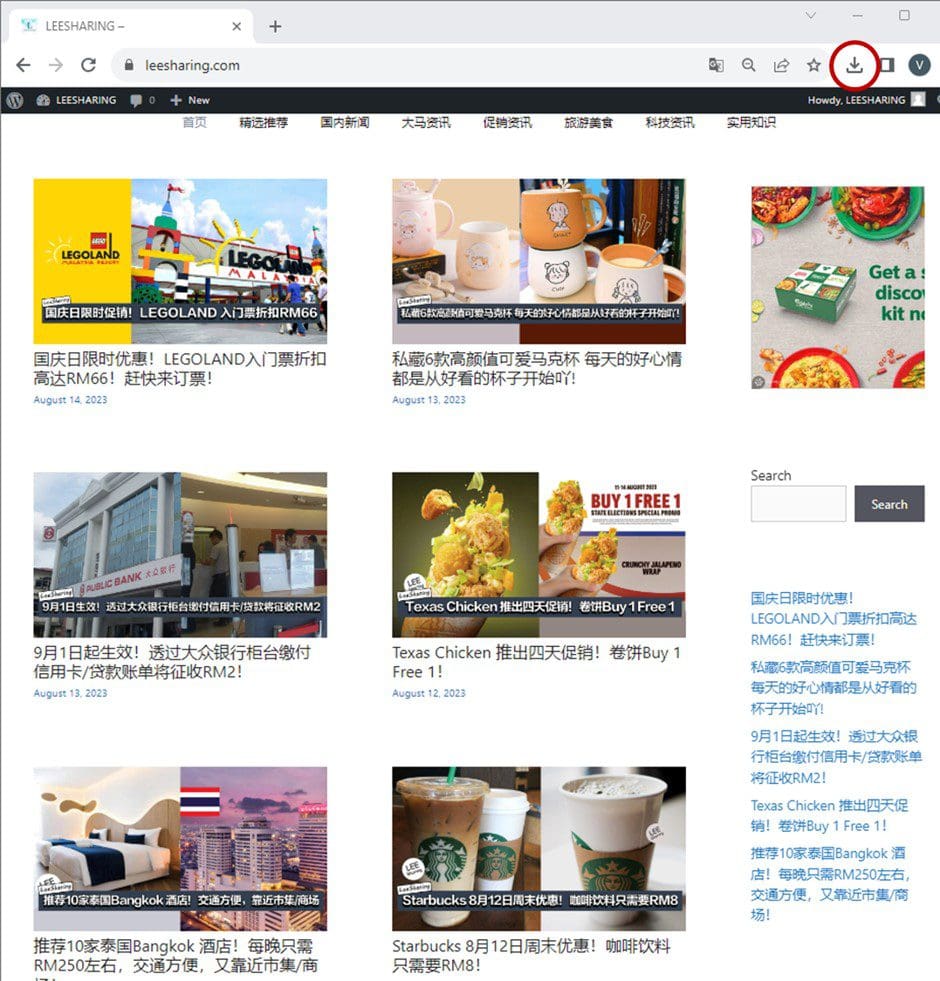Open sidebar recent post 9月1日起生效

coord(836,756)
